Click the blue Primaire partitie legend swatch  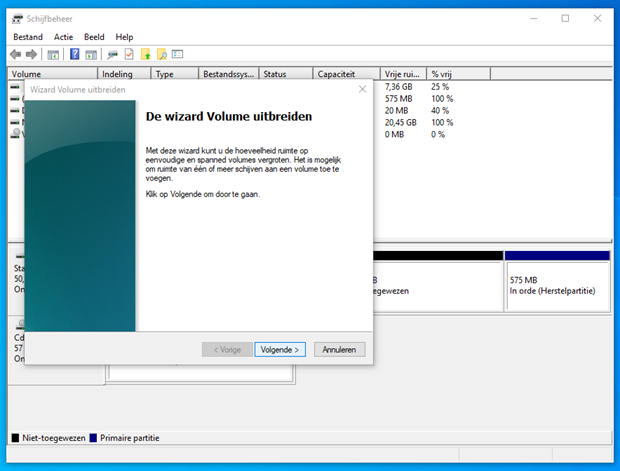[x=93, y=438]
